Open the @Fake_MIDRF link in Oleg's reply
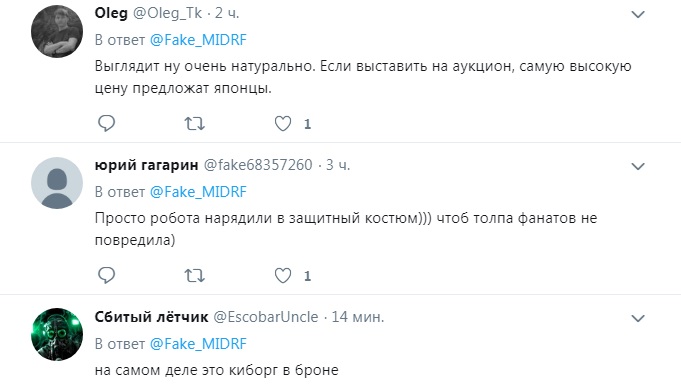The height and width of the screenshot is (387, 681). tap(198, 40)
